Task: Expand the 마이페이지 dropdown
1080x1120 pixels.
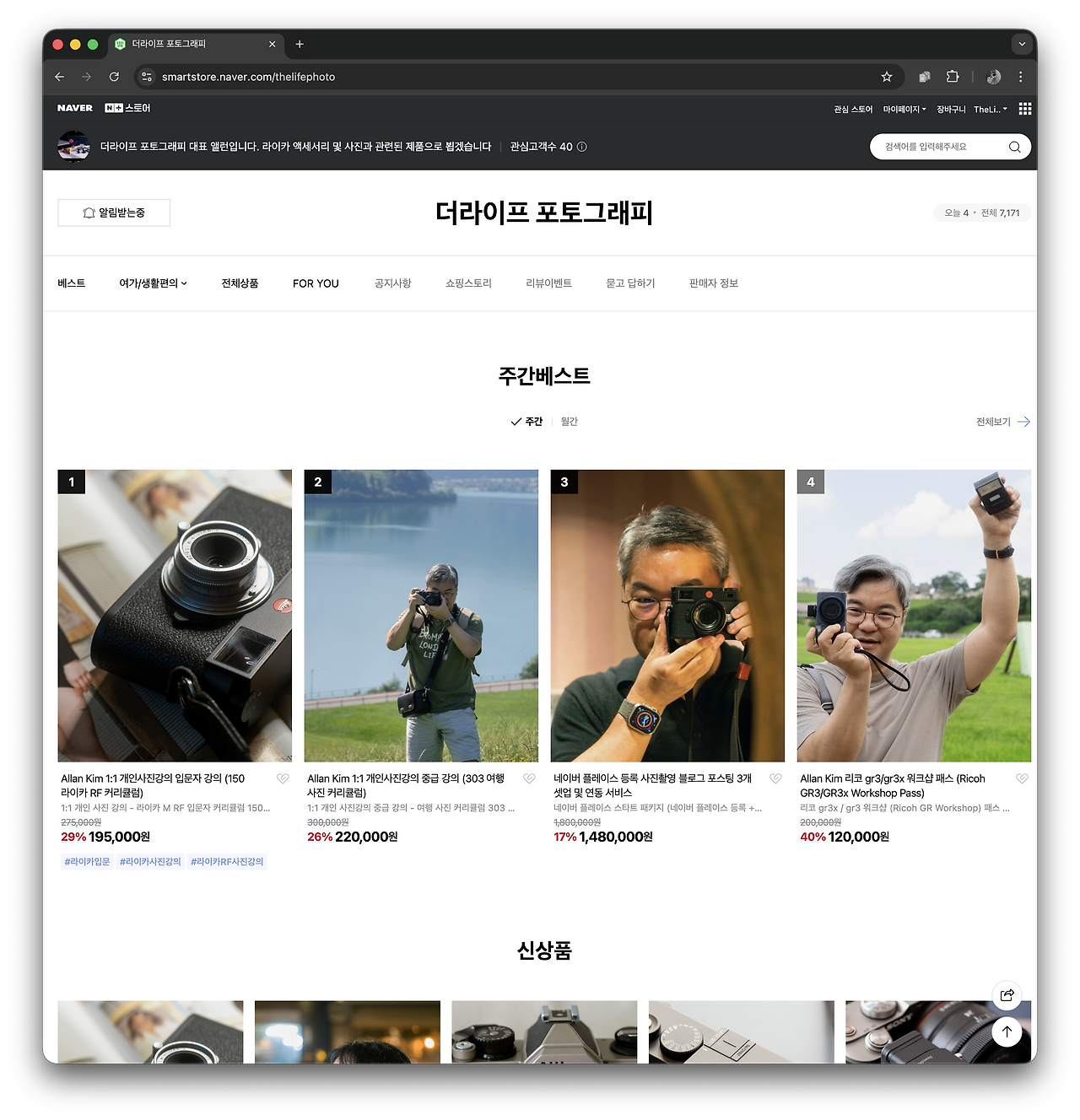Action: tap(904, 110)
